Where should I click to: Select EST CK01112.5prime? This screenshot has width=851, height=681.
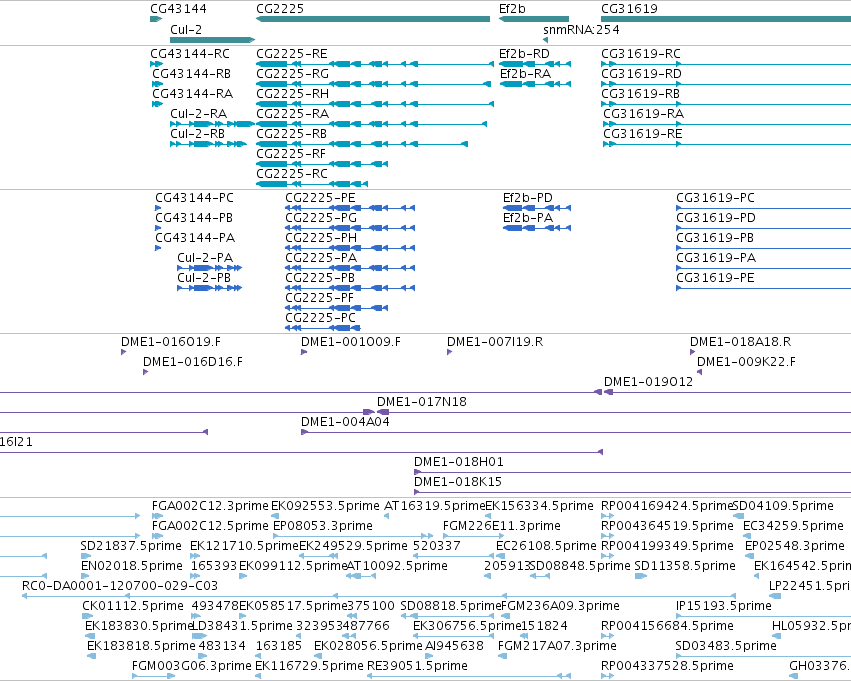[x=88, y=616]
